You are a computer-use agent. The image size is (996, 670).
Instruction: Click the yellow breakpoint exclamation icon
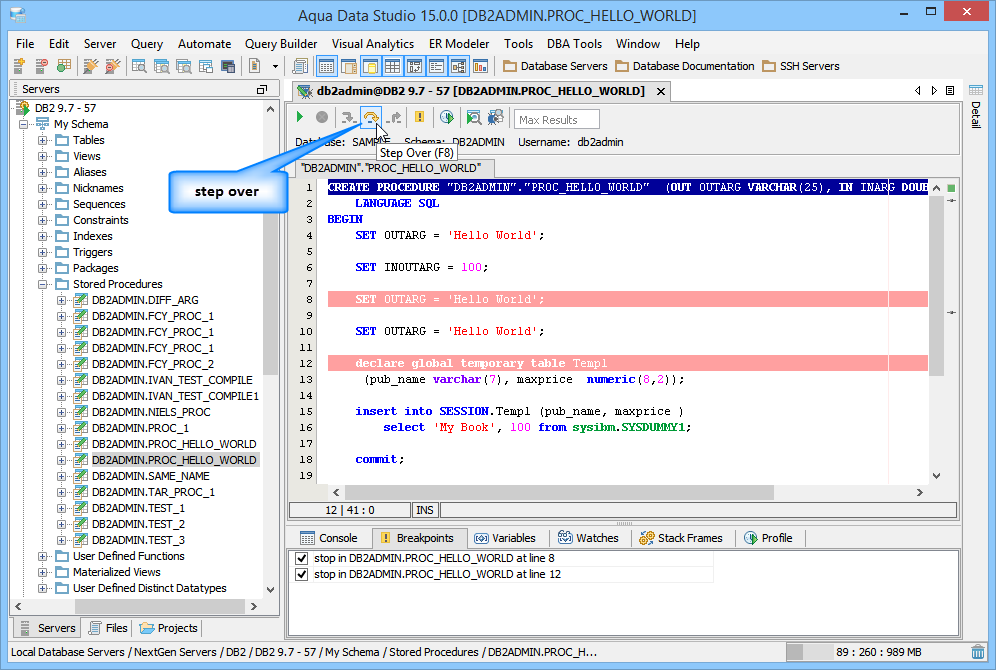coord(419,117)
